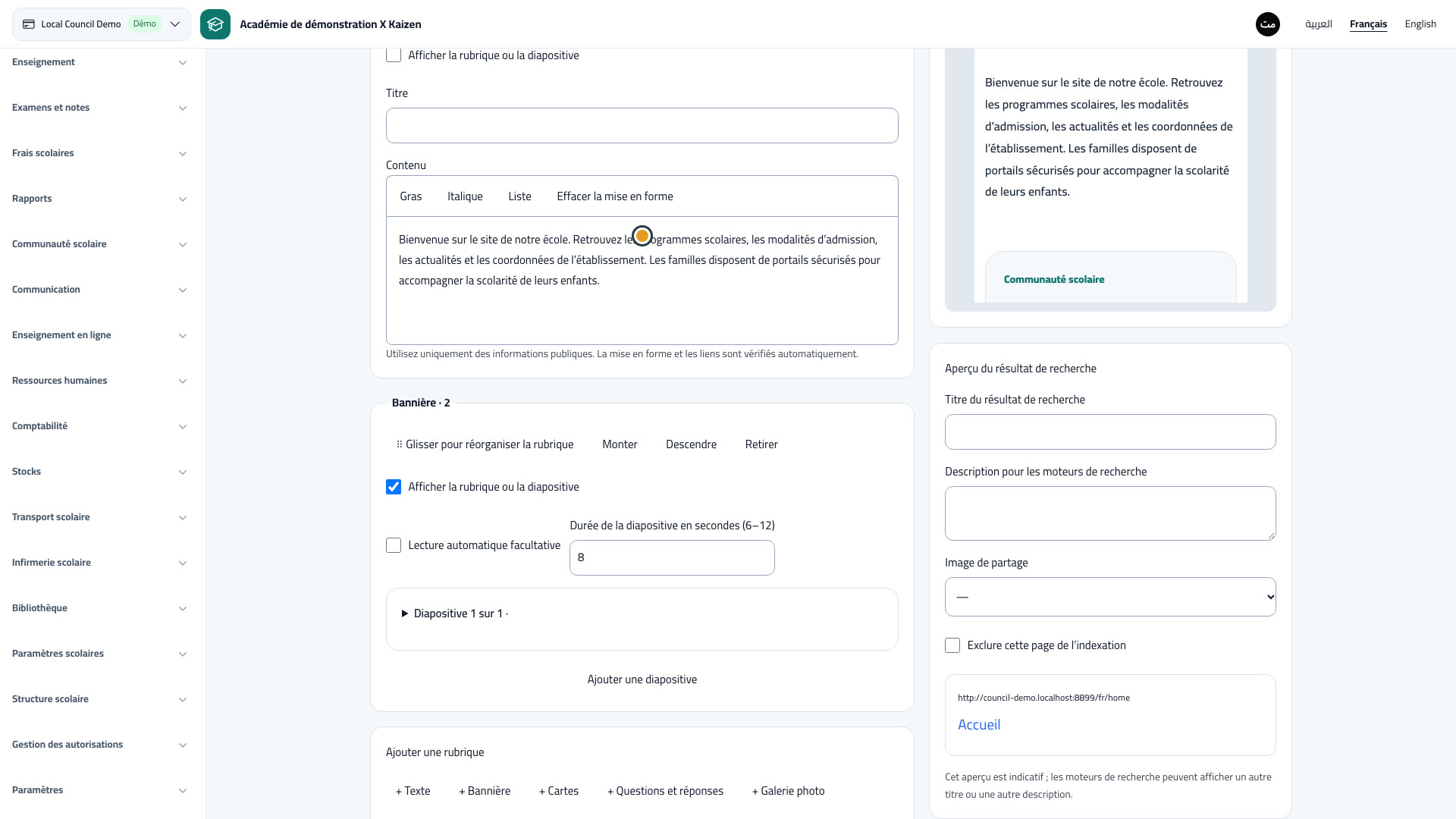
Task: Click the card icon beside Local Council Demo
Action: point(29,24)
